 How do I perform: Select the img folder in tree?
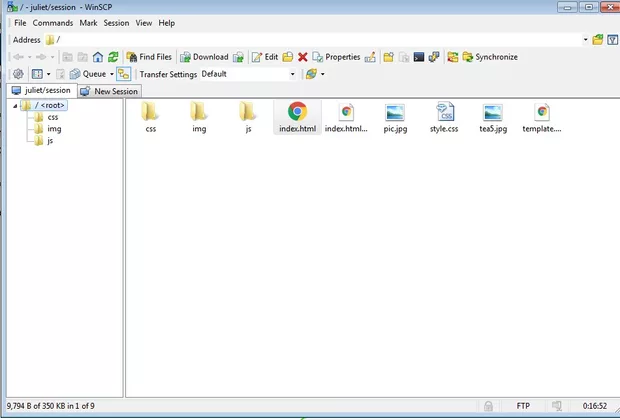coord(53,129)
